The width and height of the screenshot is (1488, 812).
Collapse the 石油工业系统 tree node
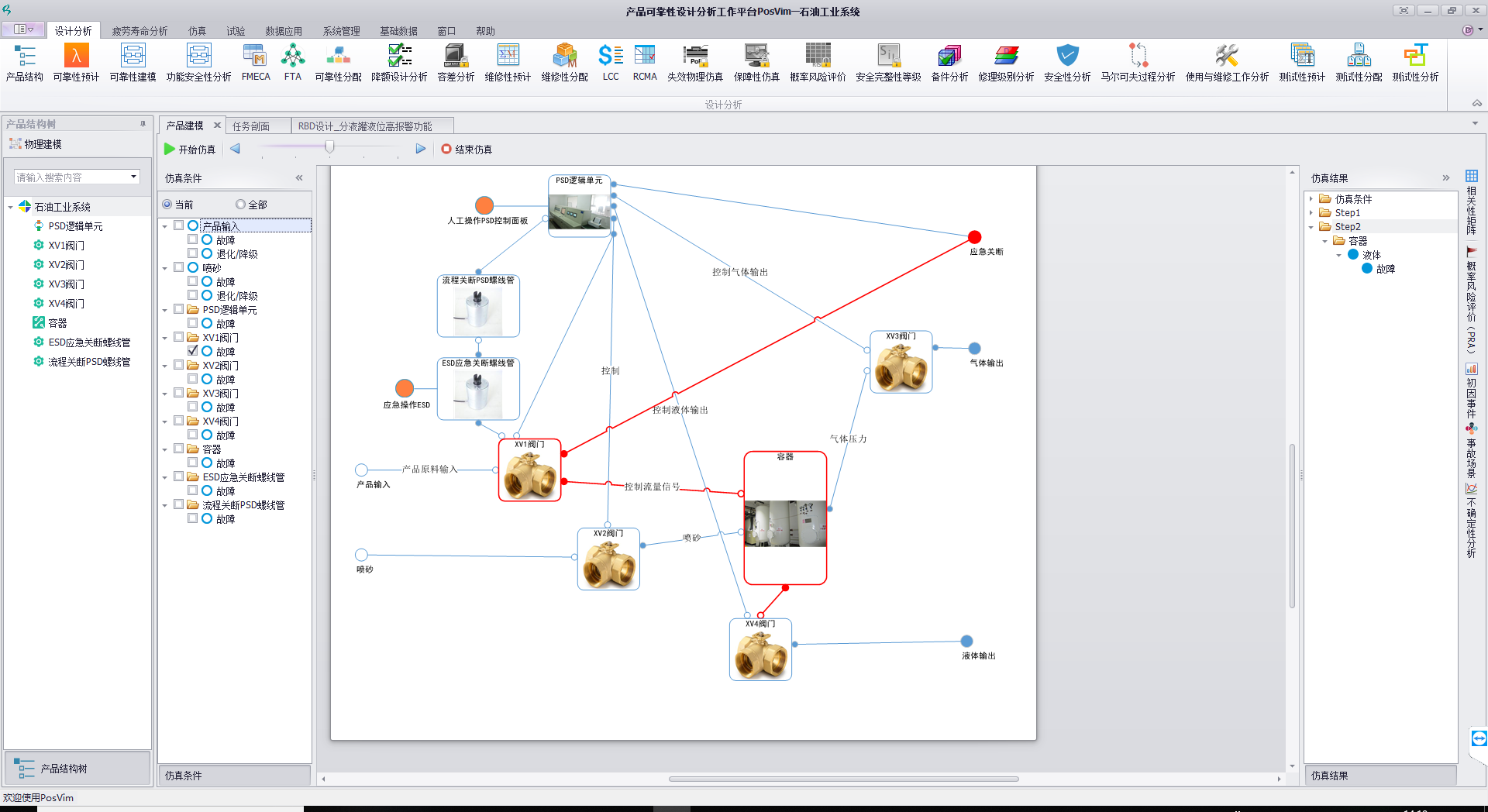tap(10, 207)
